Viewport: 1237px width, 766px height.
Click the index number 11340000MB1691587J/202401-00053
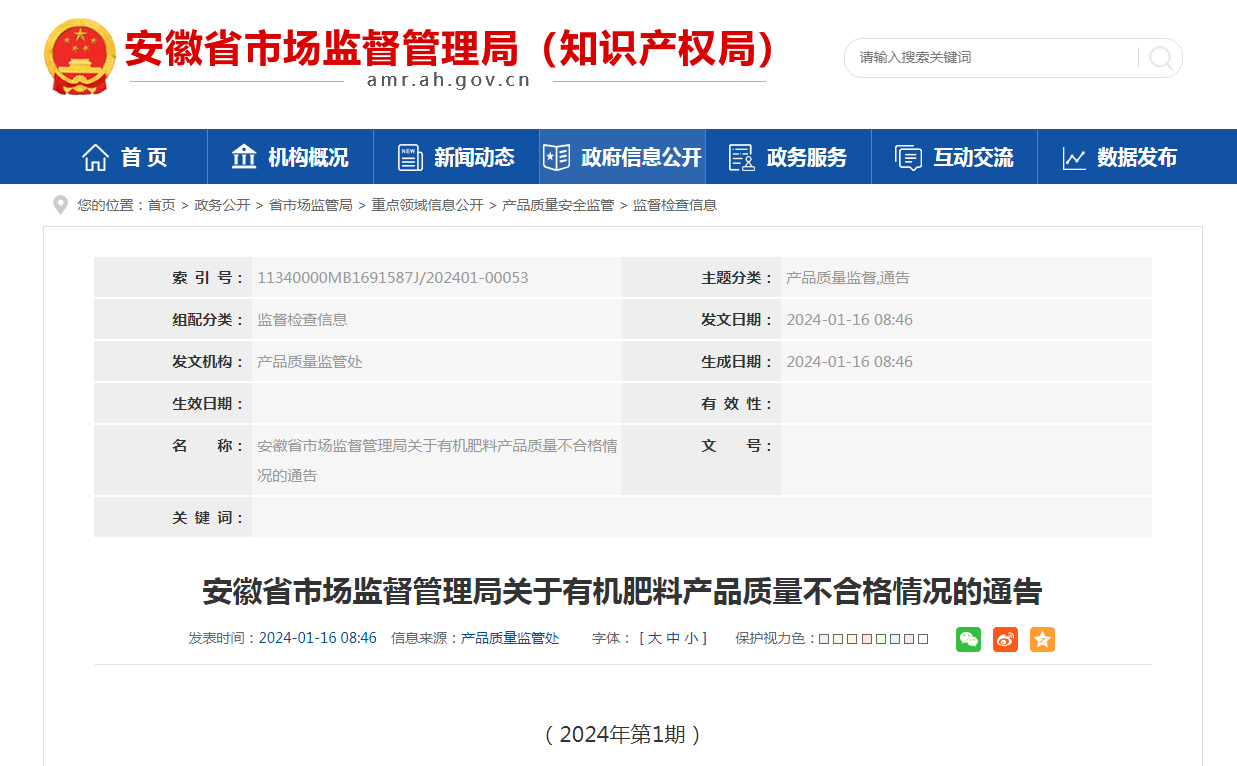tap(393, 278)
